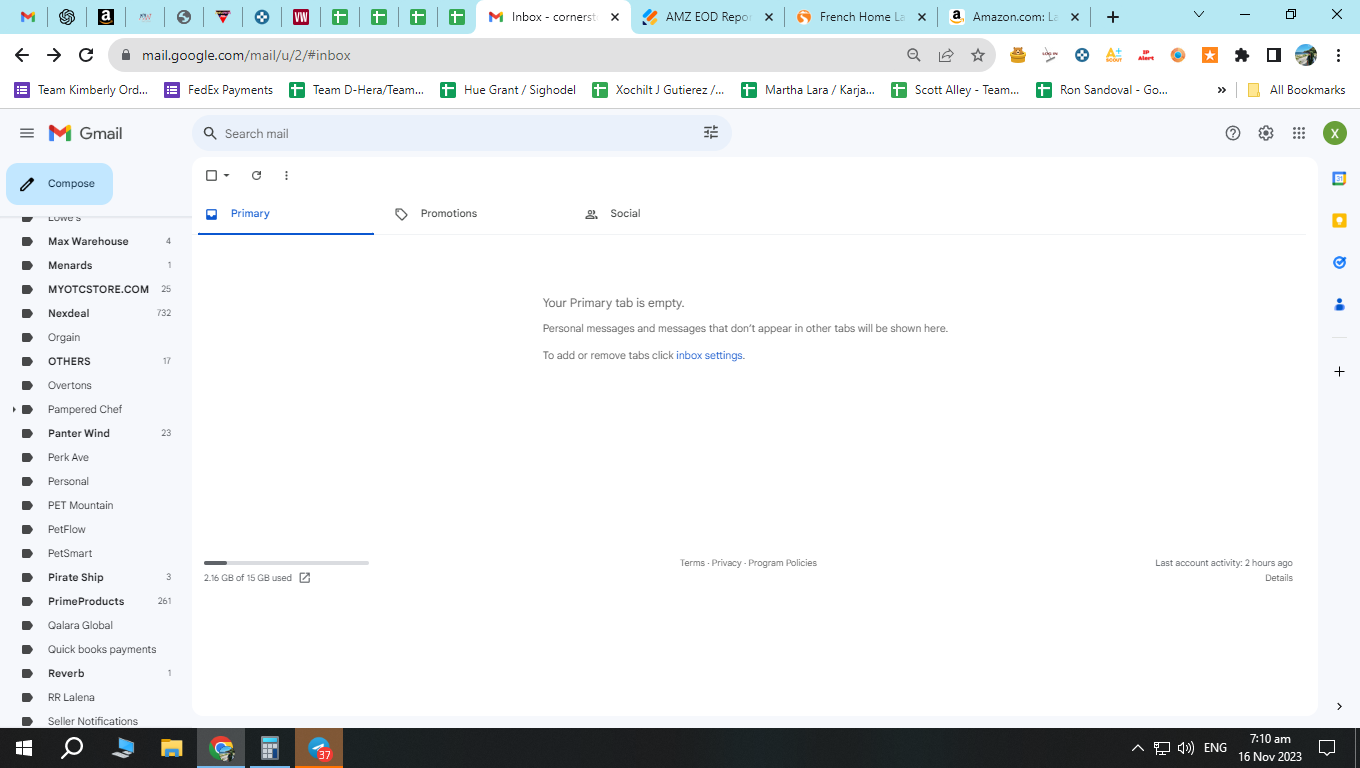The image size is (1360, 768).
Task: Open the Gmail main menu hamburger icon
Action: tap(27, 133)
